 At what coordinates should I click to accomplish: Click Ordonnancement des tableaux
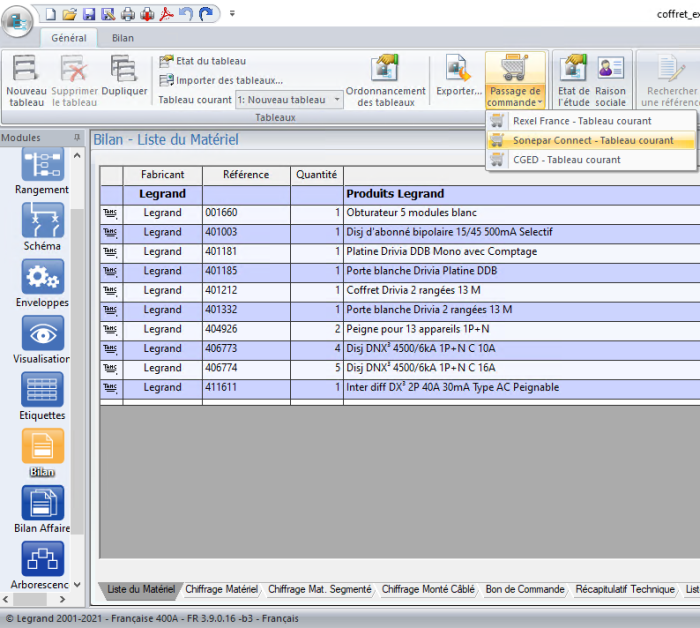(x=386, y=81)
